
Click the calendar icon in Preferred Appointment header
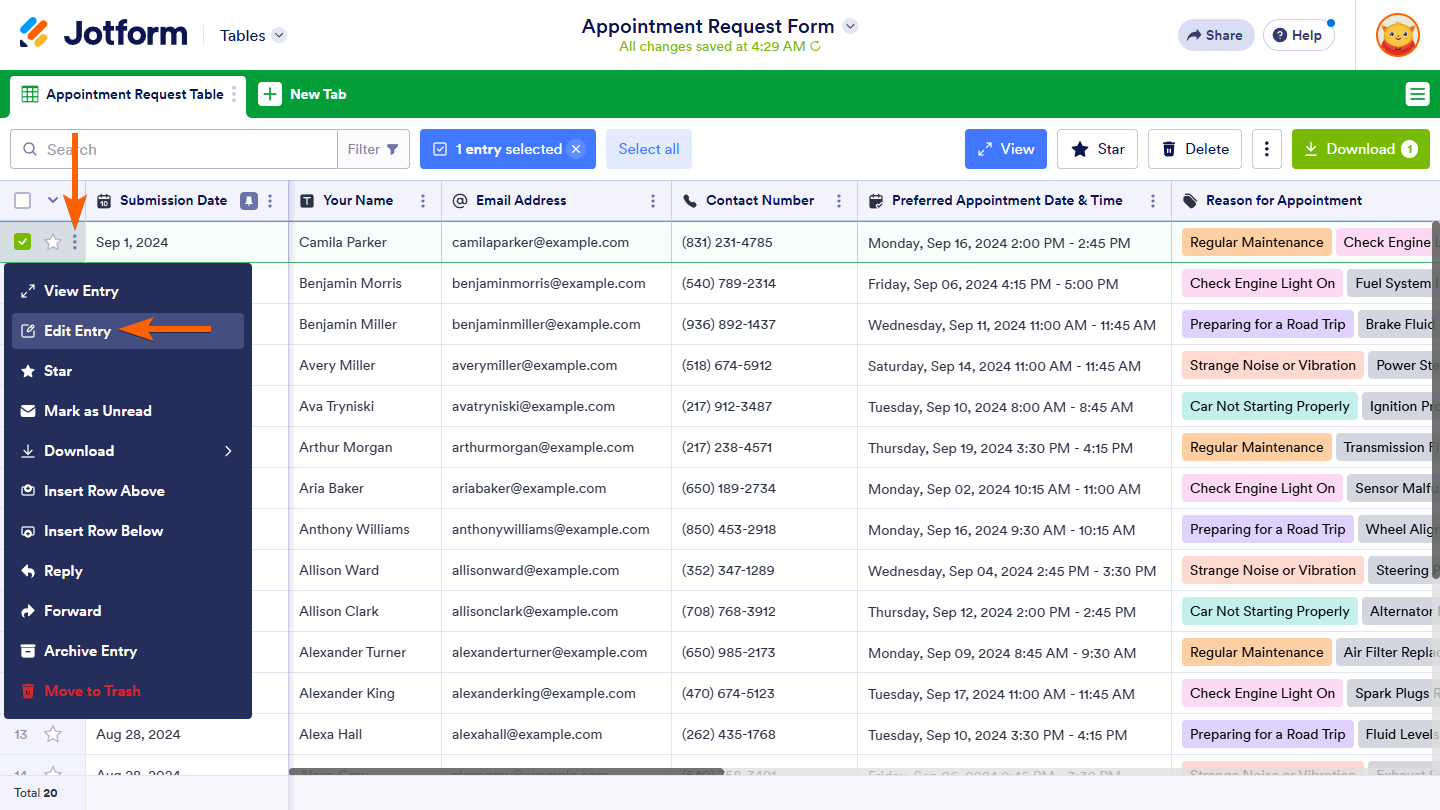tap(876, 200)
